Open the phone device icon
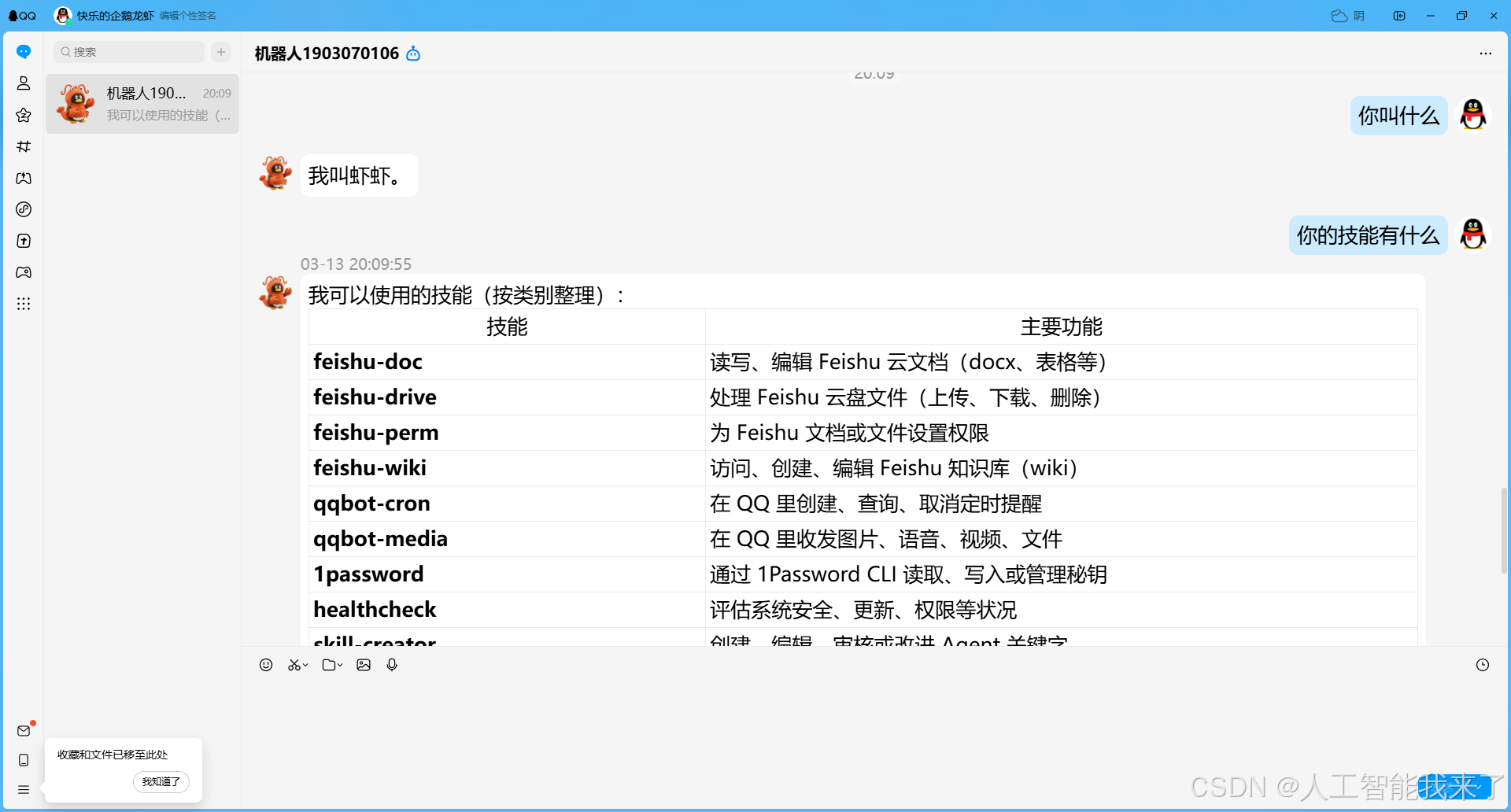 pyautogui.click(x=24, y=760)
